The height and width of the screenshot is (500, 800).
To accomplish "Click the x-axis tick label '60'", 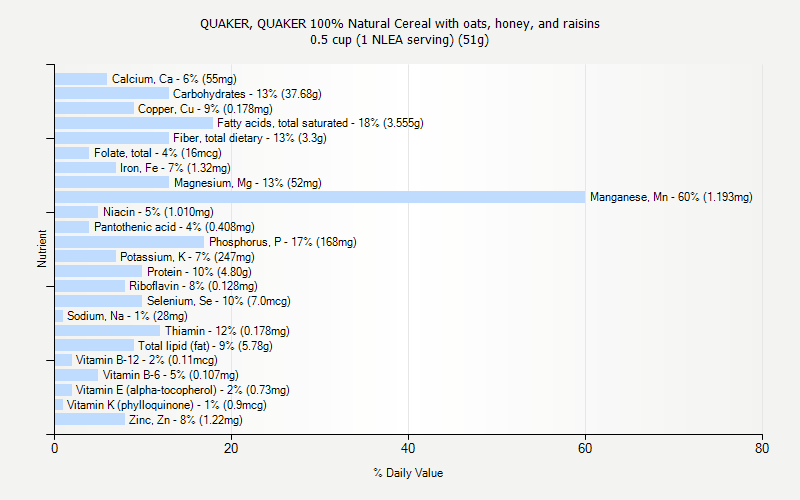I will [585, 448].
